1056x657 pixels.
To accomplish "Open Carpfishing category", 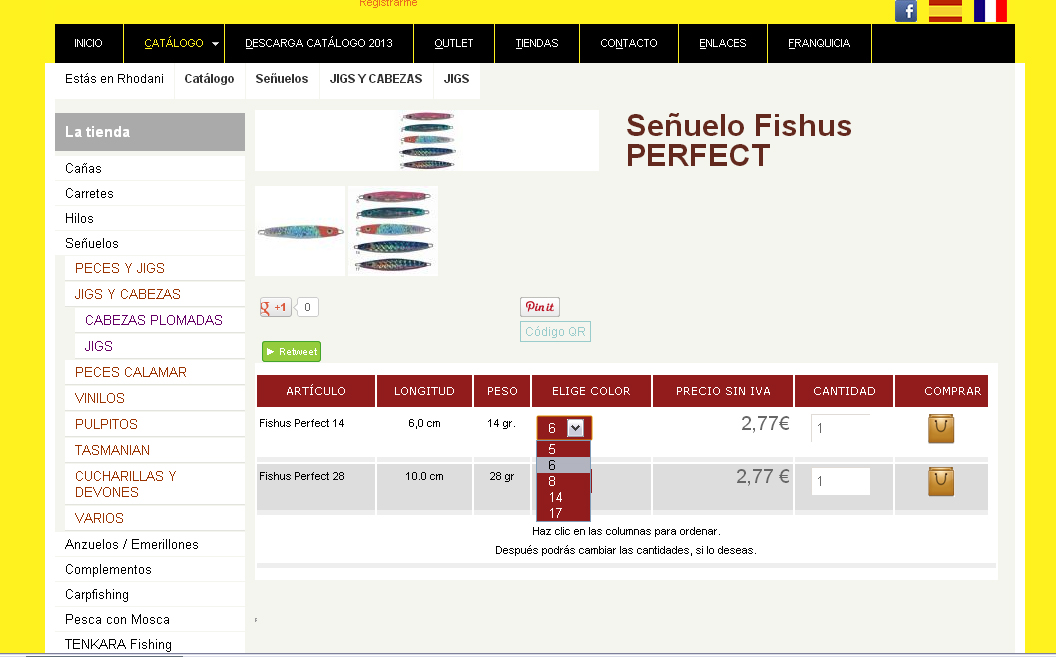I will [150, 594].
